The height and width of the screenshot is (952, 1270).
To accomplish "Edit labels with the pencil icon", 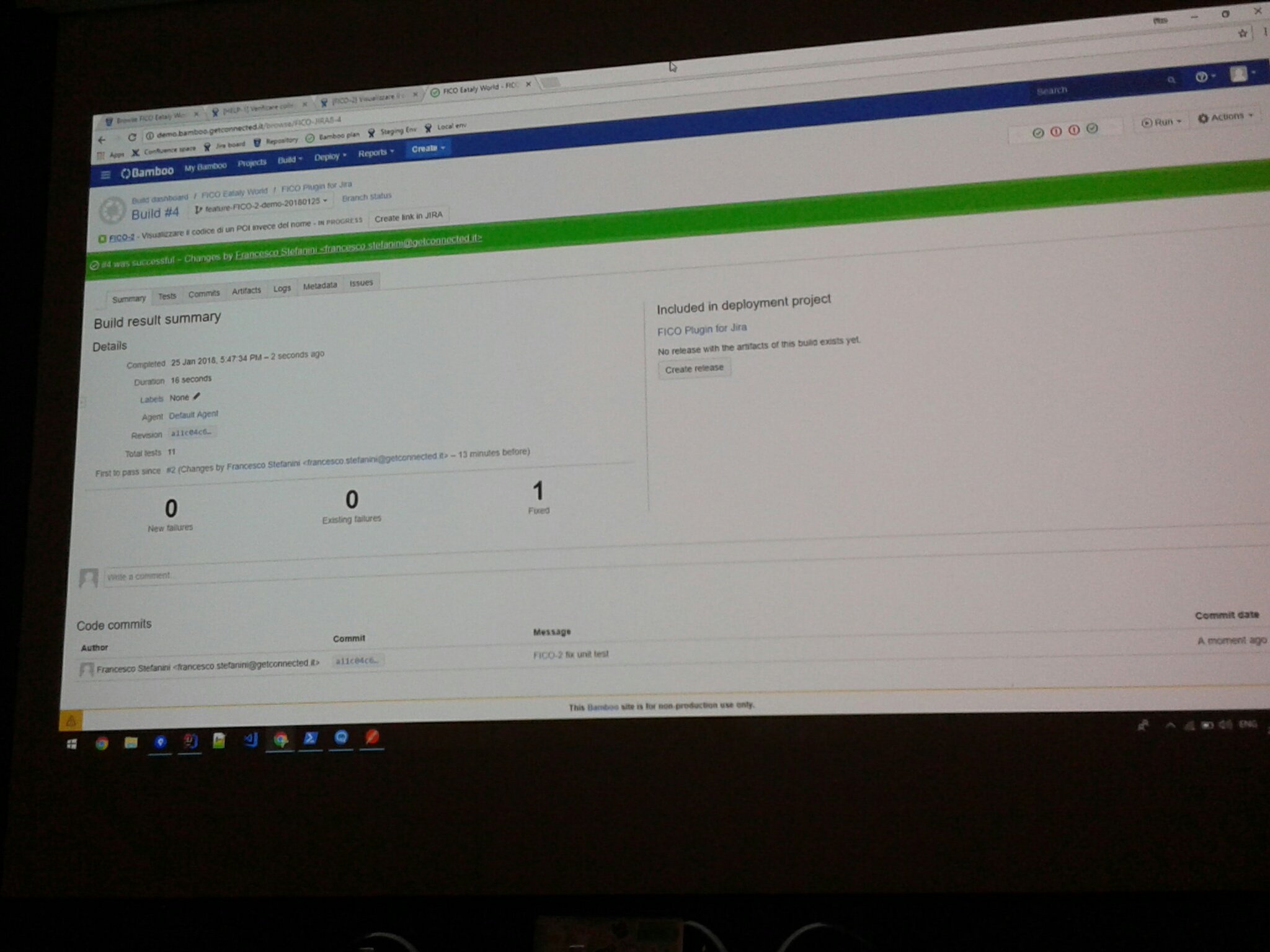I will click(x=197, y=396).
